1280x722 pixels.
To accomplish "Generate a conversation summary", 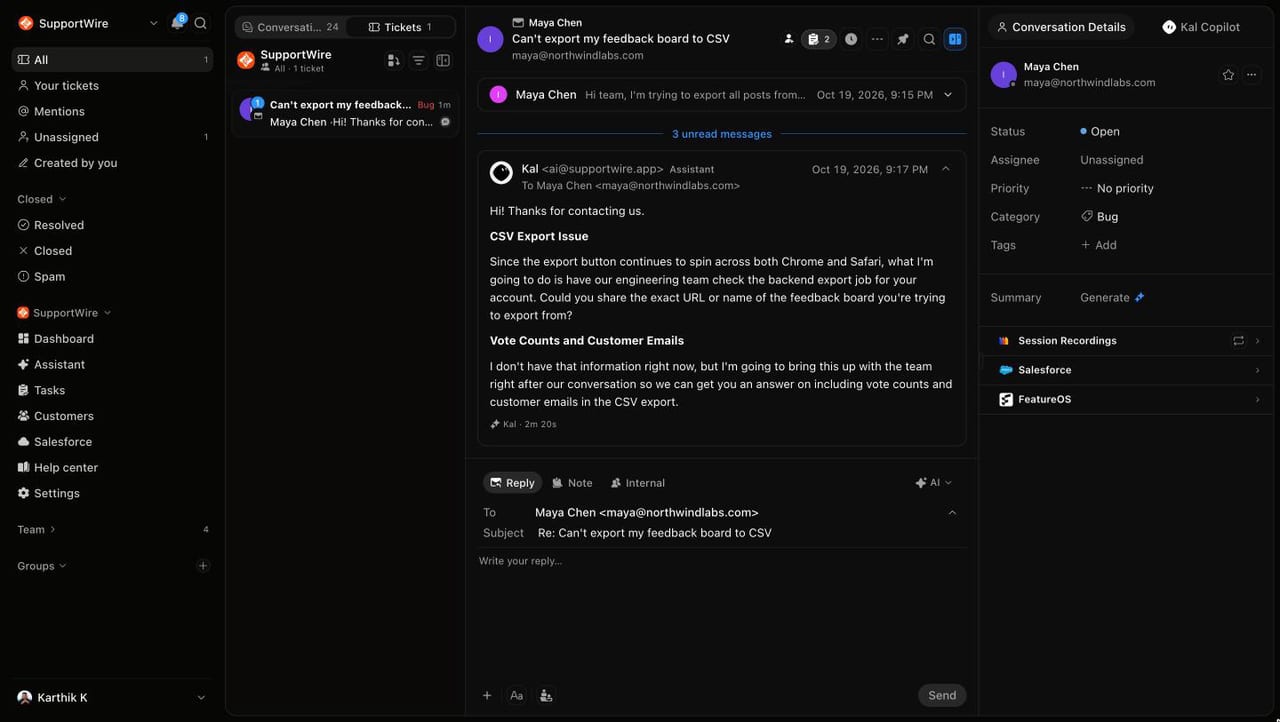I will point(1112,298).
